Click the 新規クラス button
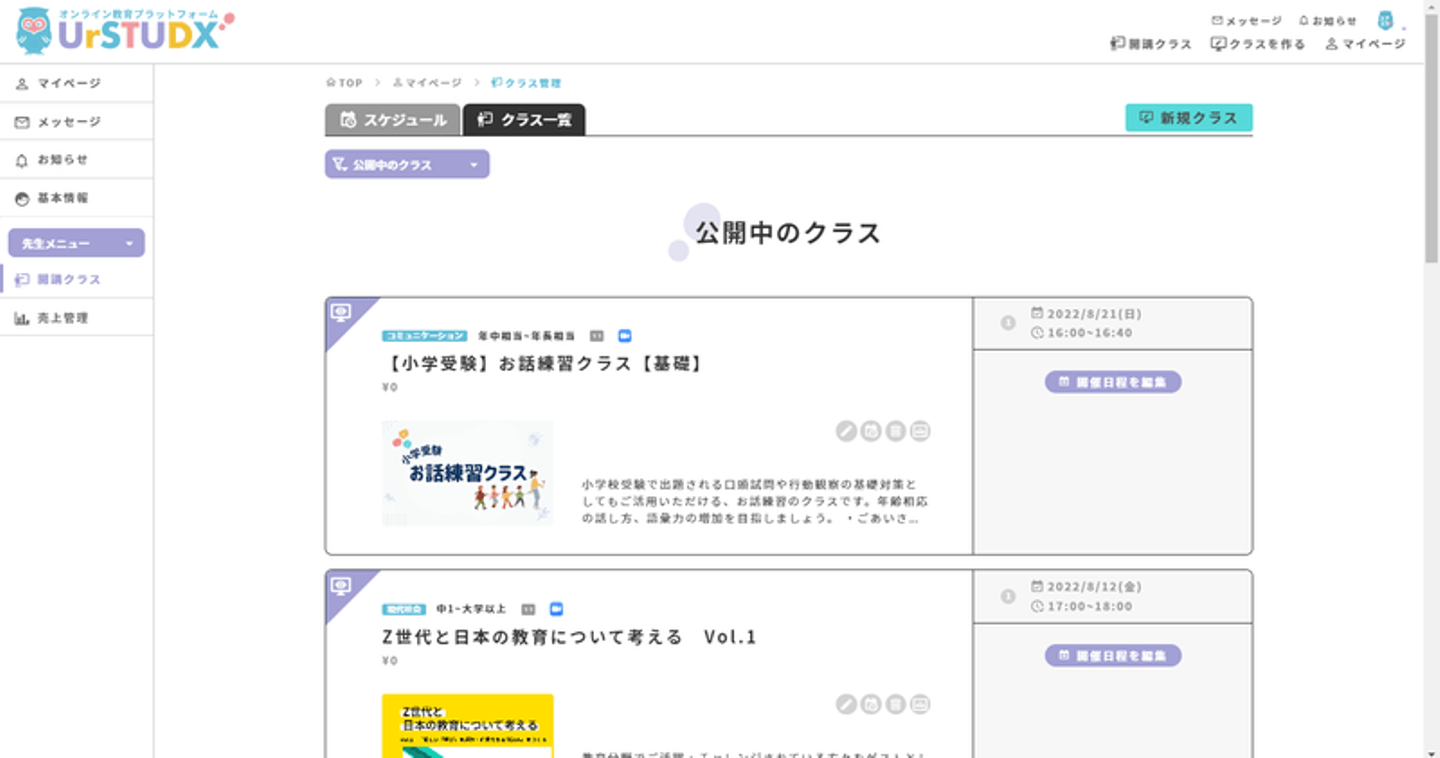 (x=1189, y=118)
